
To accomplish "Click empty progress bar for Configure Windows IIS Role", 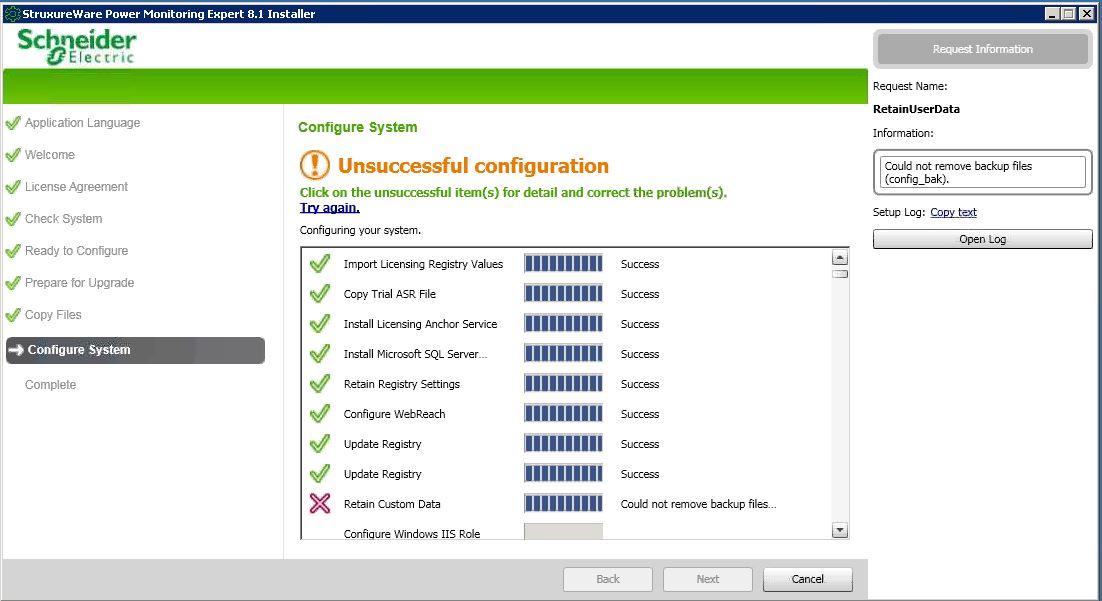I will pos(564,531).
